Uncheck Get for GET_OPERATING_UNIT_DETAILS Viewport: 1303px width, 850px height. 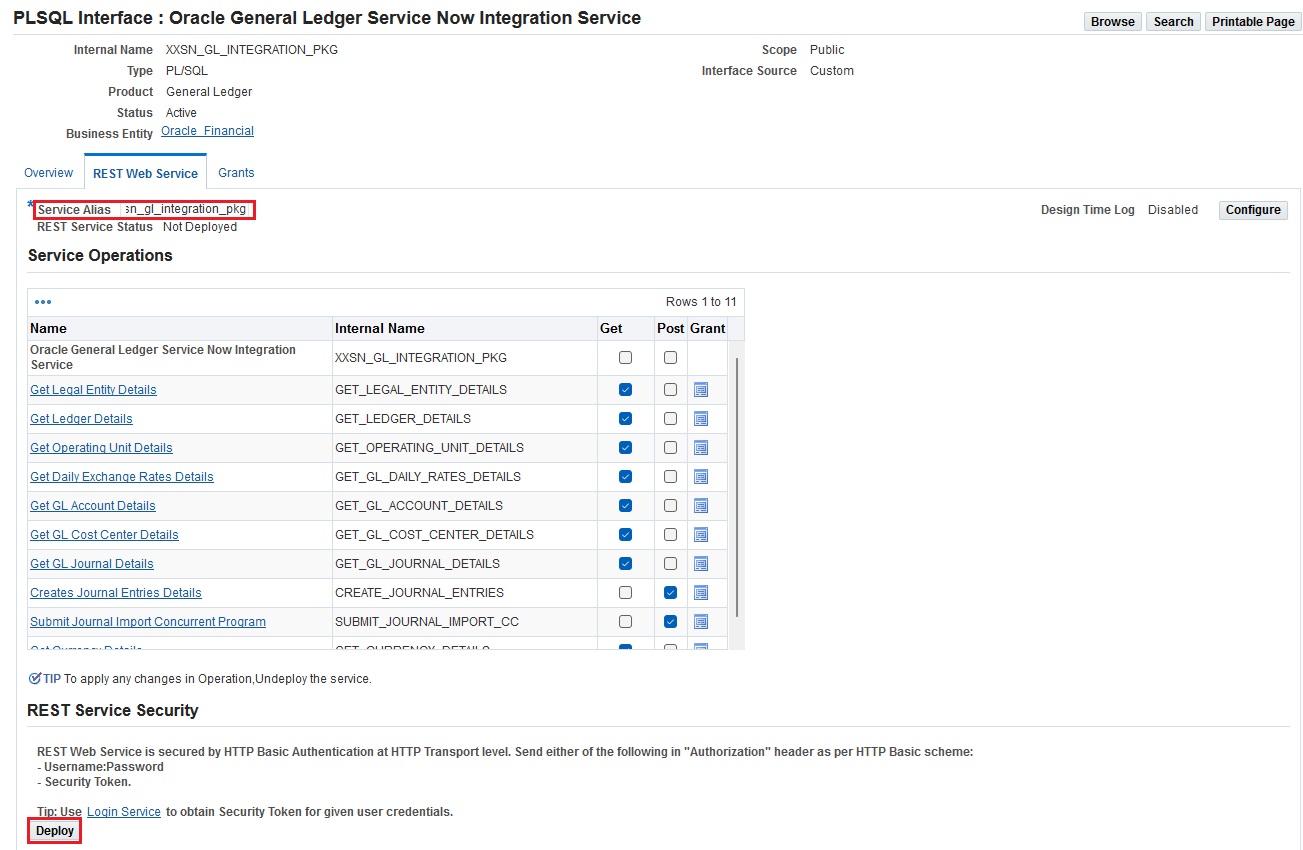(626, 448)
